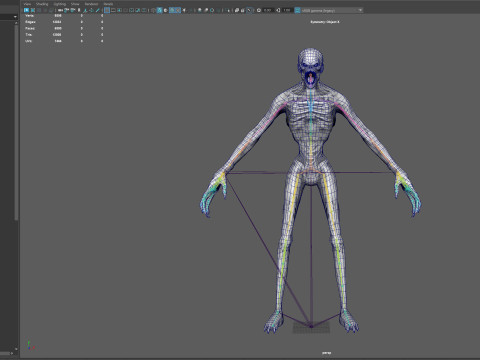Open the View panel menu
Image resolution: width=480 pixels, height=360 pixels.
27,4
